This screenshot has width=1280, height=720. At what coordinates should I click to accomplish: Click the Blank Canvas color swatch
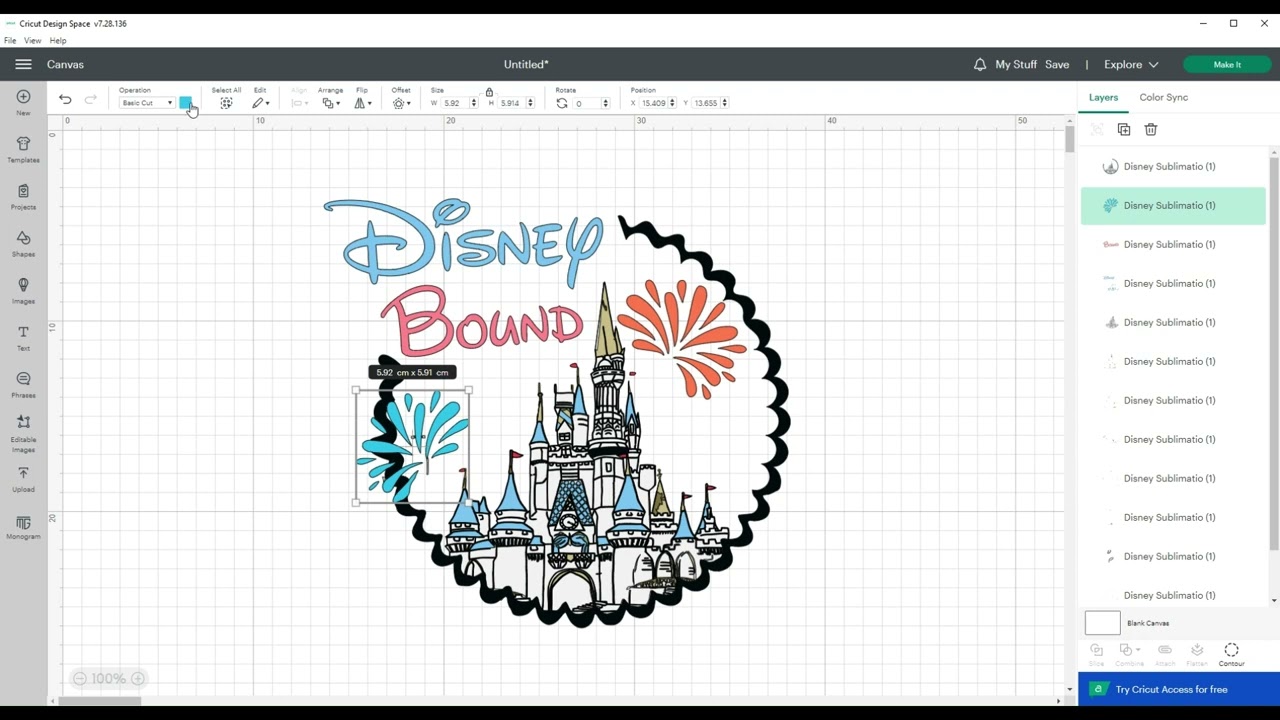(1103, 623)
